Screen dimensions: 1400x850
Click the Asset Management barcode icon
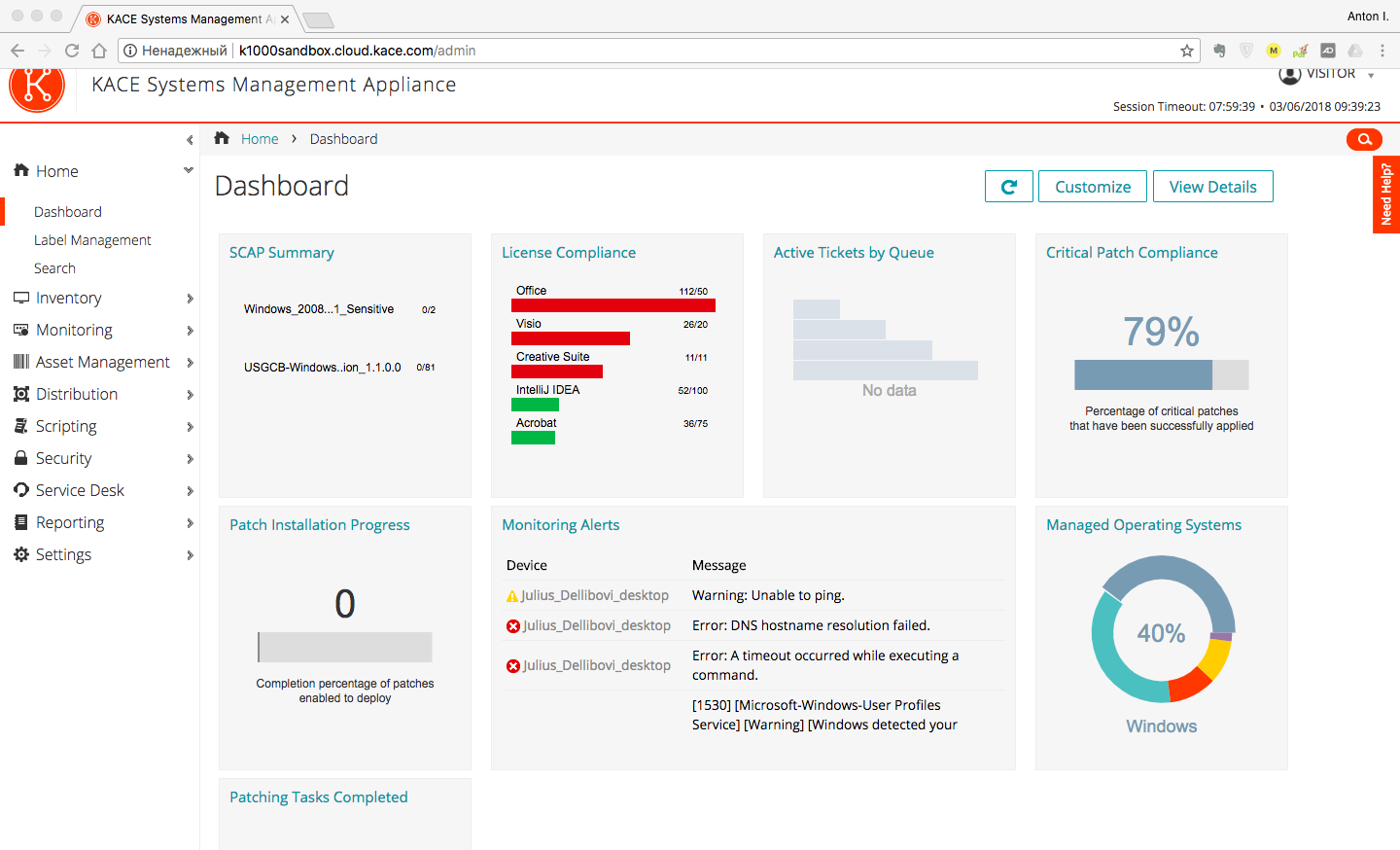(x=21, y=362)
